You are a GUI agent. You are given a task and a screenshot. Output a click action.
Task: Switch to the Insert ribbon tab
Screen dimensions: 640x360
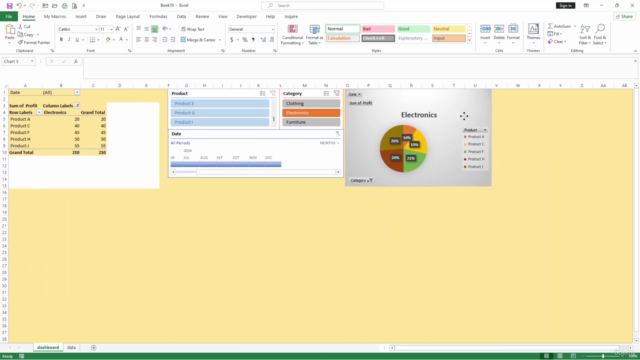[x=81, y=16]
